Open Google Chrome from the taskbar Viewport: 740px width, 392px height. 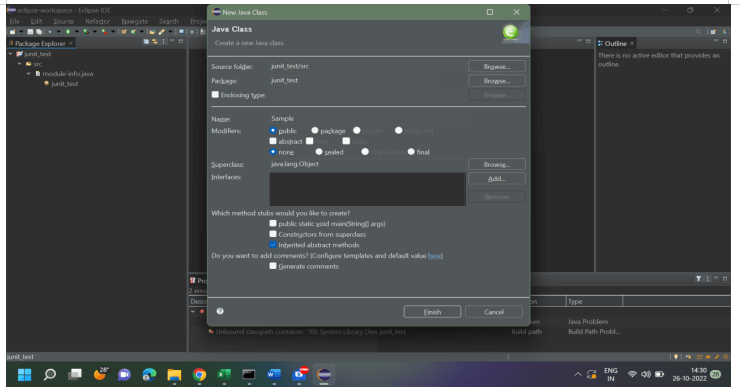[199, 375]
